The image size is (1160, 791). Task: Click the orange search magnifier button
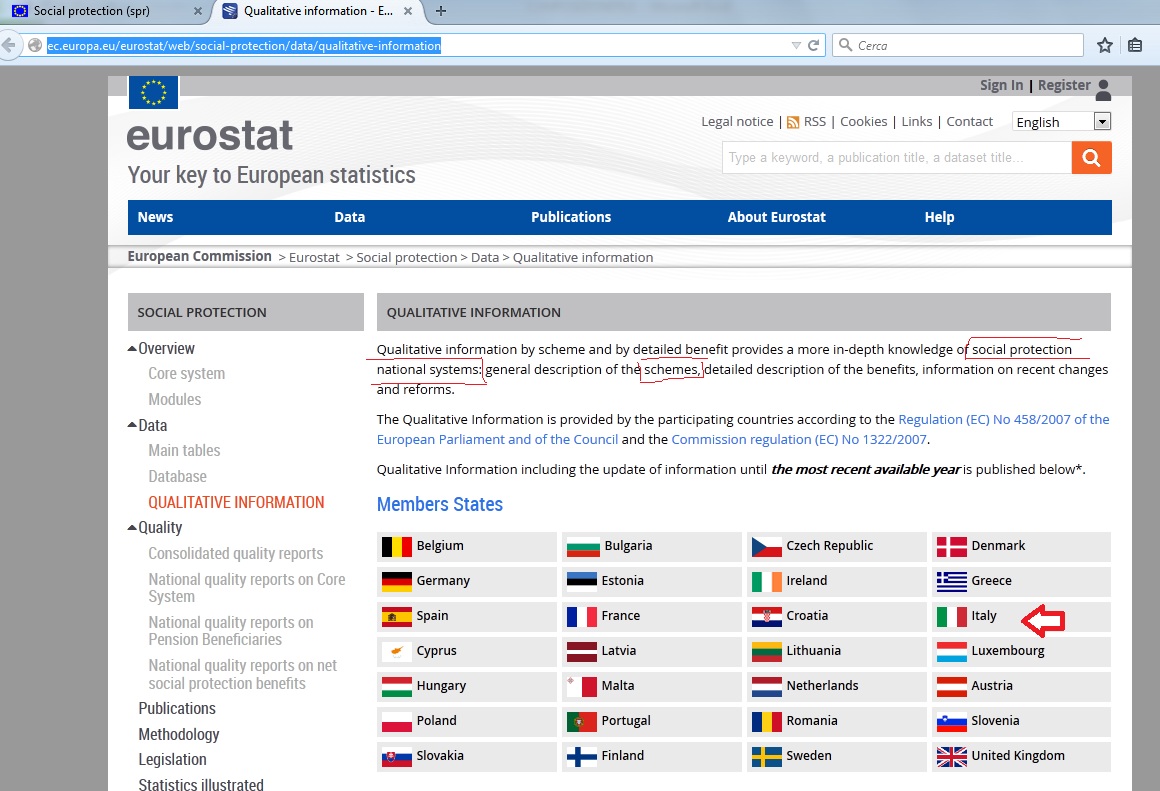(1091, 158)
